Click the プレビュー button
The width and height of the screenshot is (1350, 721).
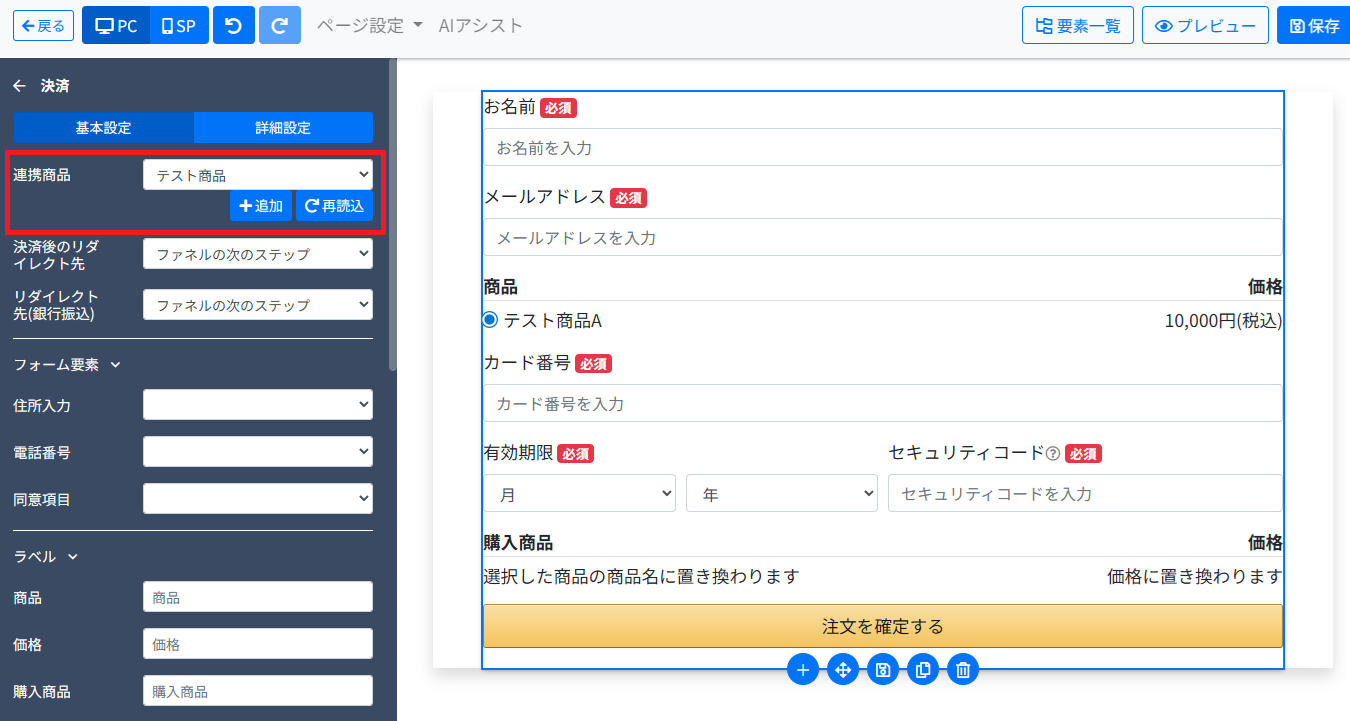point(1206,26)
